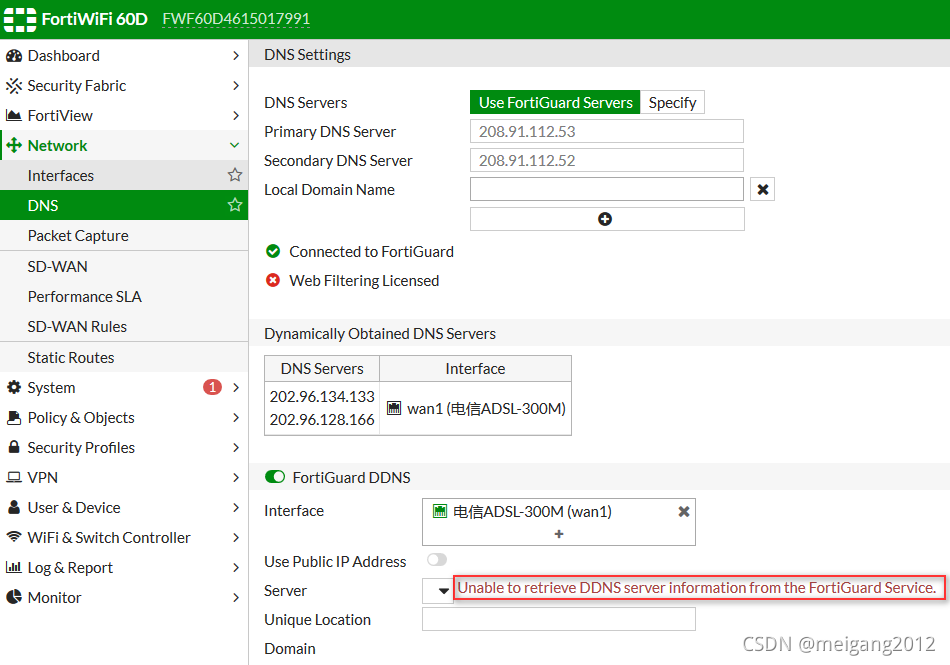Open the DDNS Server dropdown
This screenshot has width=950, height=665.
click(437, 591)
